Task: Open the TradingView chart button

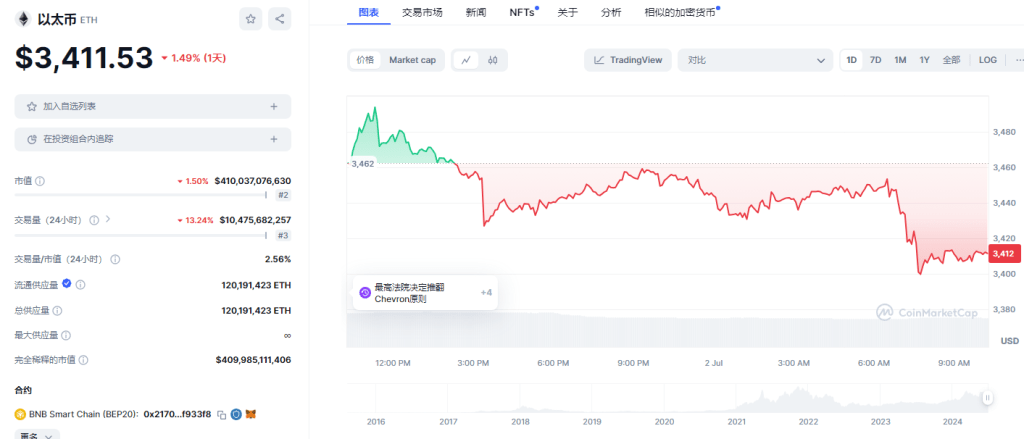Action: [x=628, y=60]
